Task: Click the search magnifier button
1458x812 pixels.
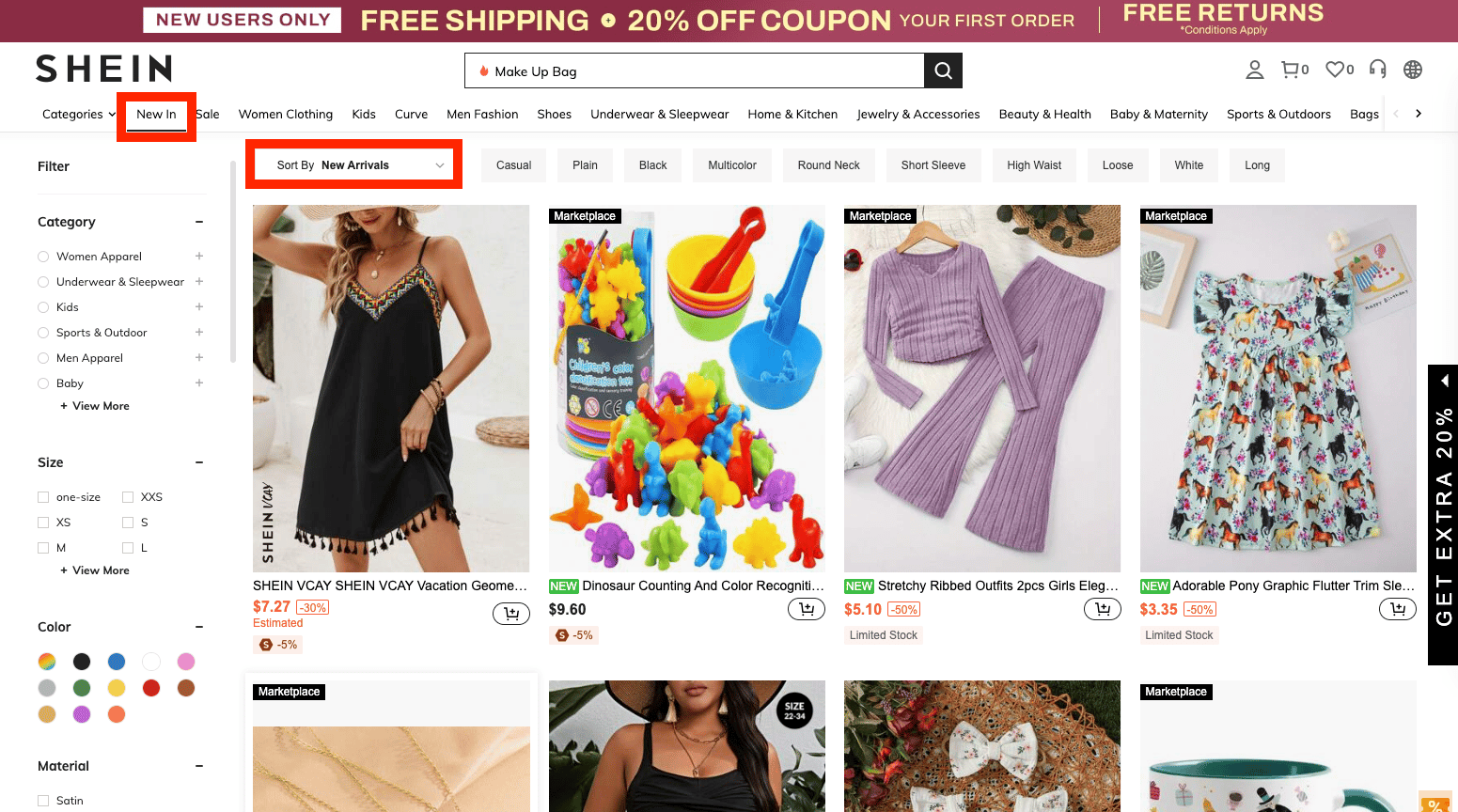Action: tap(943, 70)
